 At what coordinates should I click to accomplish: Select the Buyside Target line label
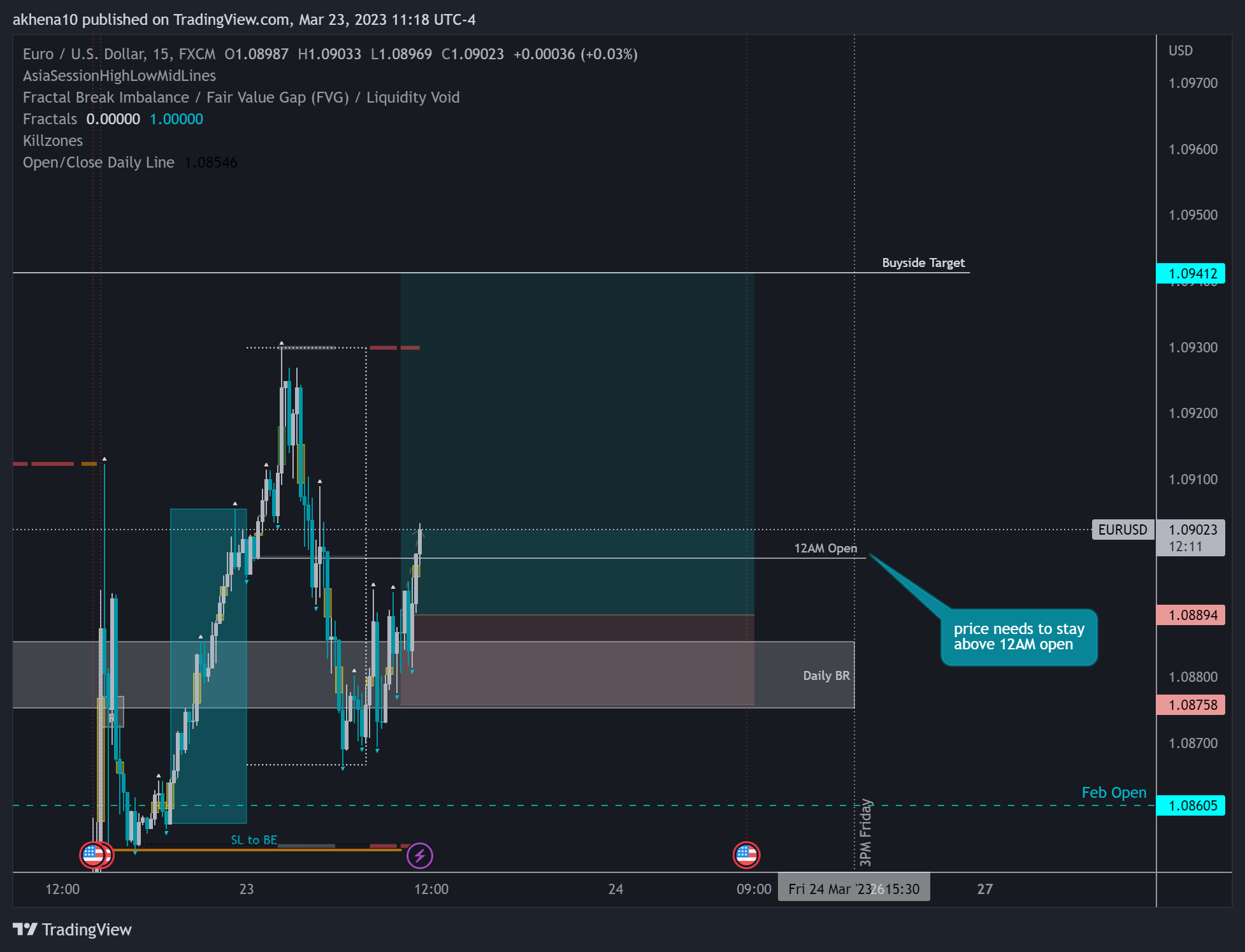tap(923, 263)
